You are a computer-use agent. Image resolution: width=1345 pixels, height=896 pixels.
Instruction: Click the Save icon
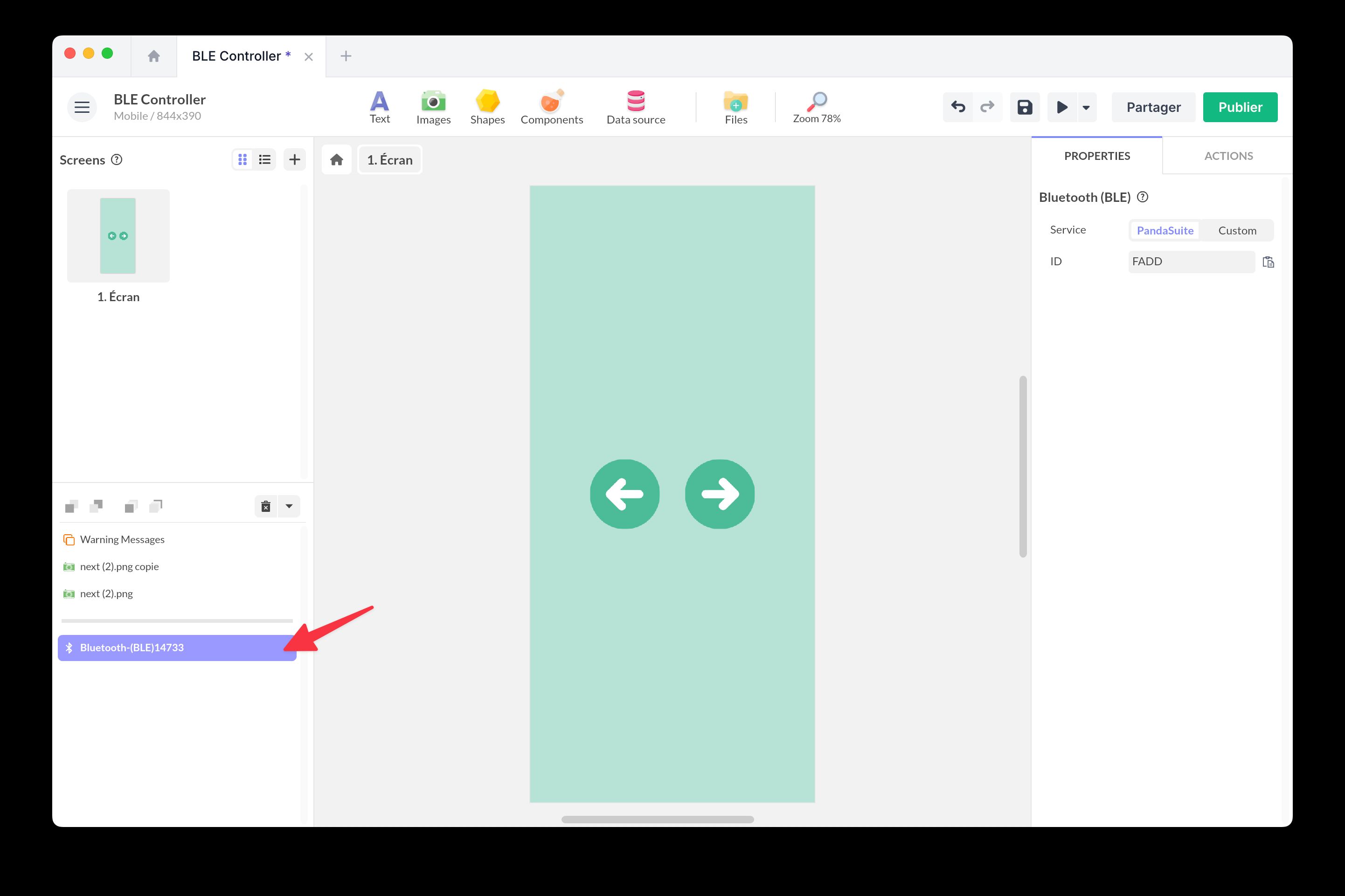point(1025,106)
